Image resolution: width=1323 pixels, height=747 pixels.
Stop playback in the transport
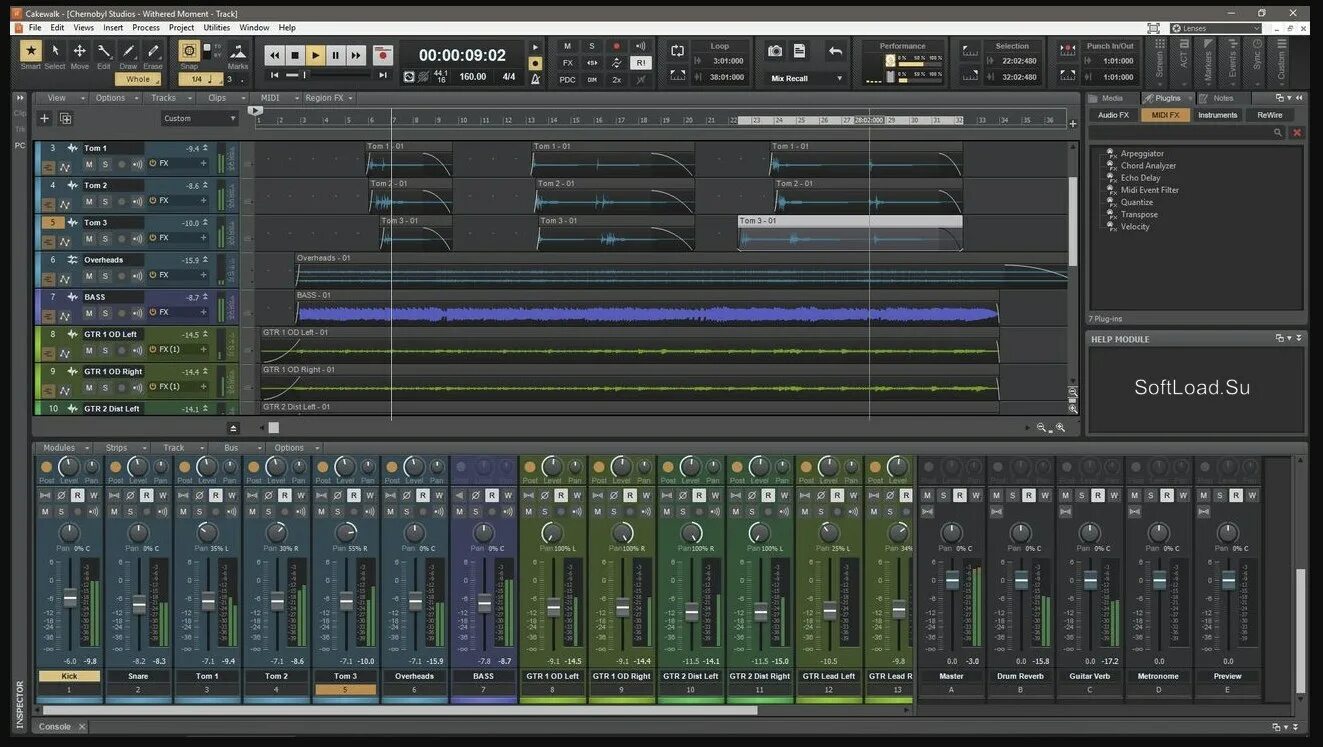[294, 56]
